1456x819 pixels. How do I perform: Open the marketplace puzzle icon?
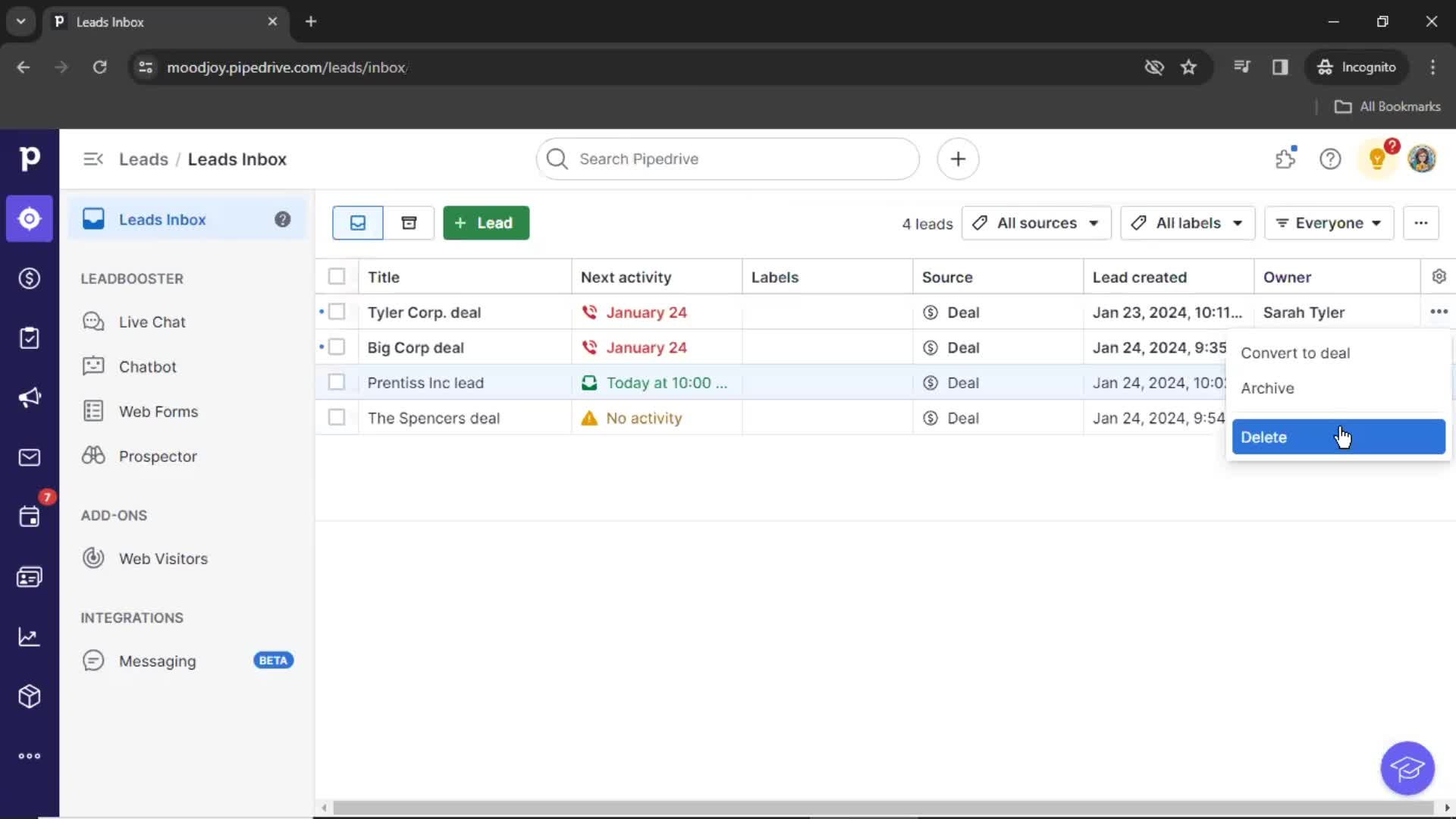tap(1286, 158)
